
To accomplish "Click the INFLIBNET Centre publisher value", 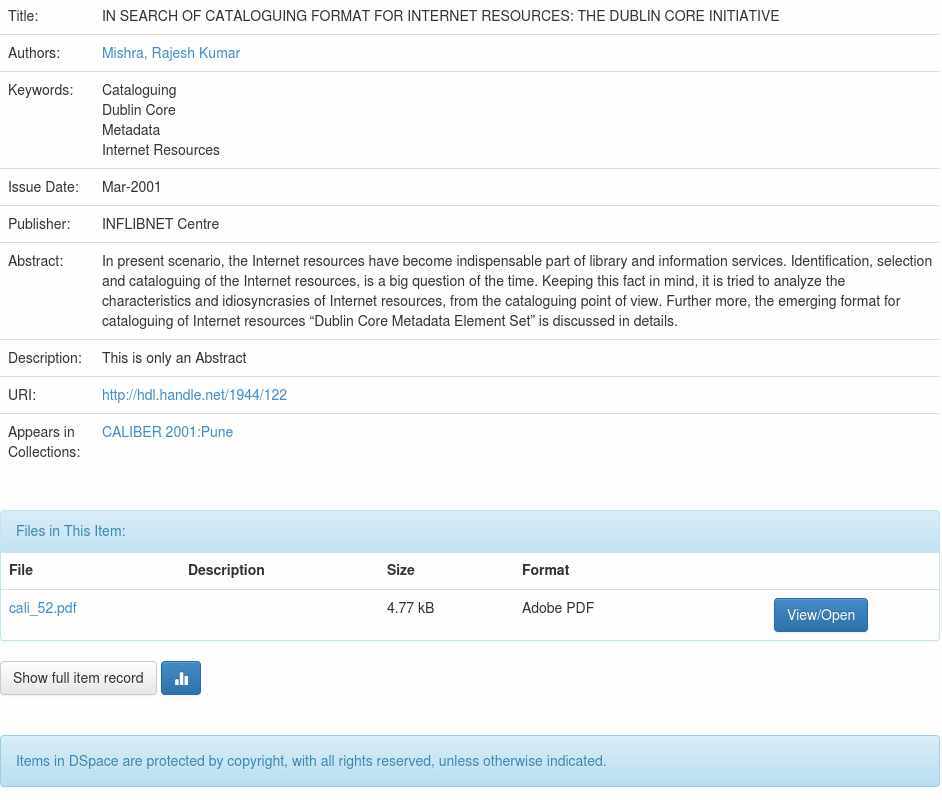I will point(160,224).
